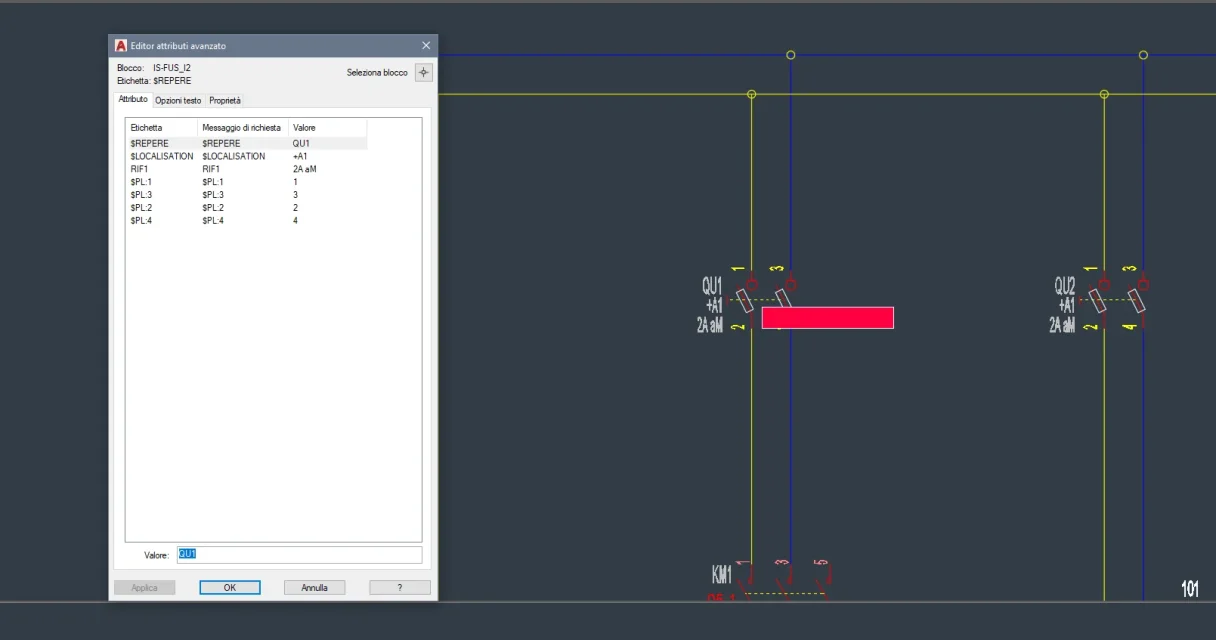Click the page number 101 in the drawing
1216x640 pixels.
tap(1190, 589)
